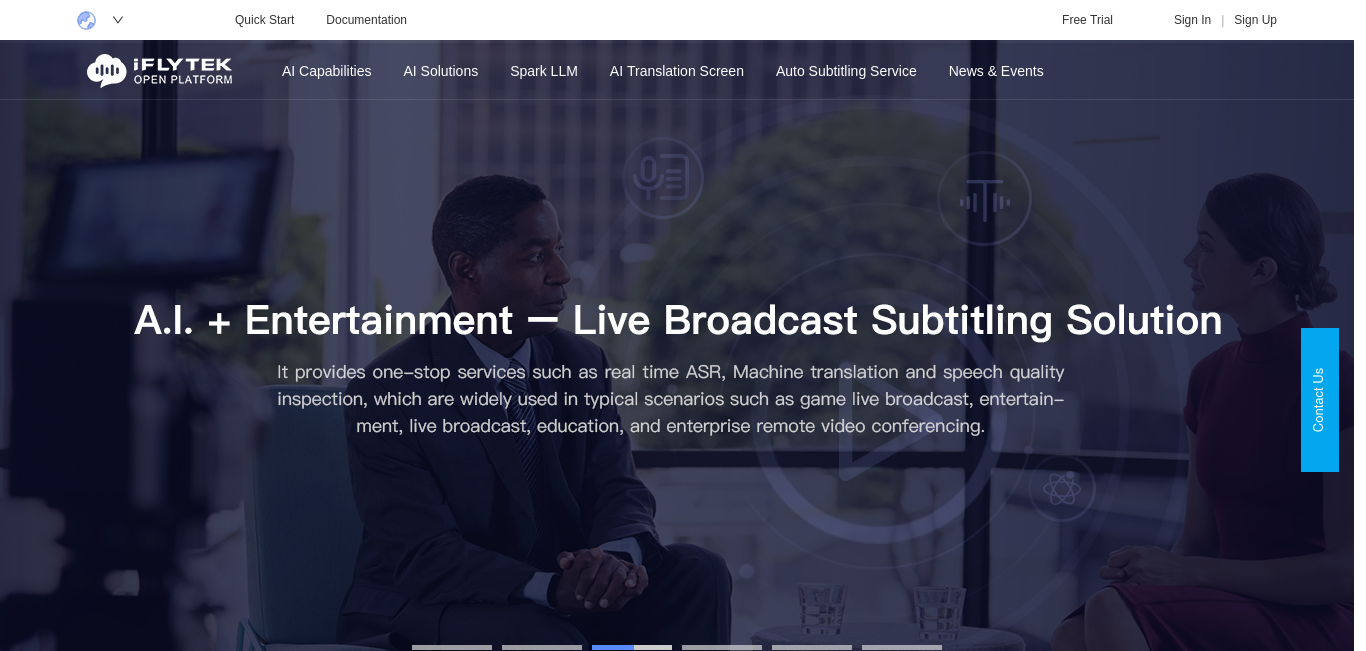
Task: Open the iFLYTEK Open Platform logo
Action: coord(160,71)
